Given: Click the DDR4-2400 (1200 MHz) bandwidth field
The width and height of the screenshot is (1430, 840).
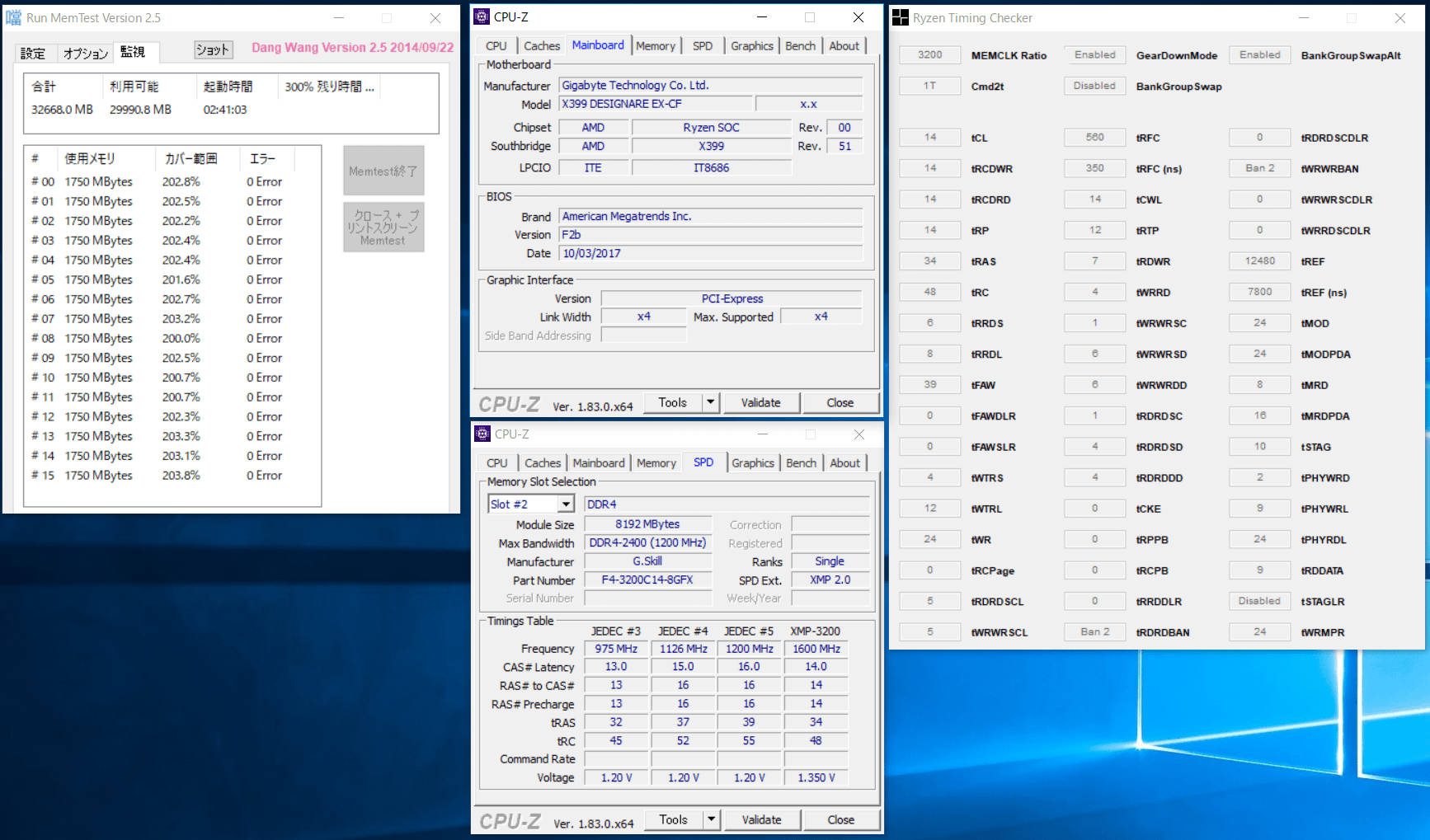Looking at the screenshot, I should point(647,542).
